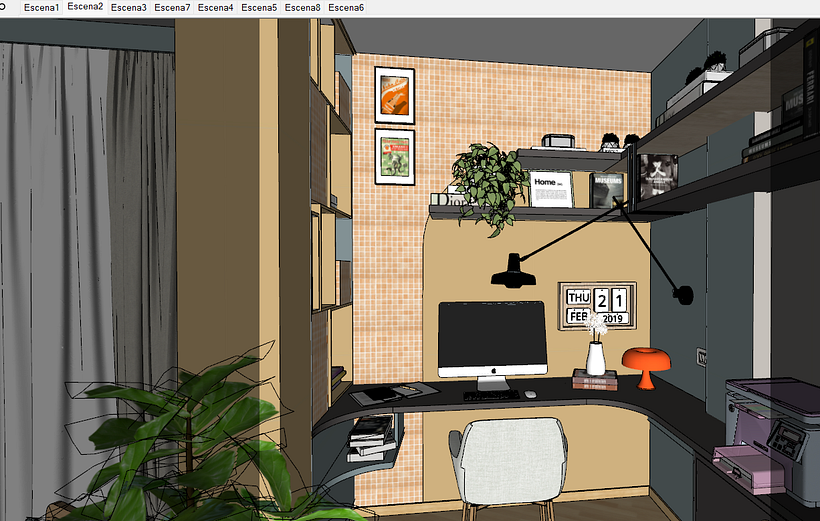This screenshot has height=521, width=820.
Task: Click the black wall lamp shade
Action: [514, 272]
